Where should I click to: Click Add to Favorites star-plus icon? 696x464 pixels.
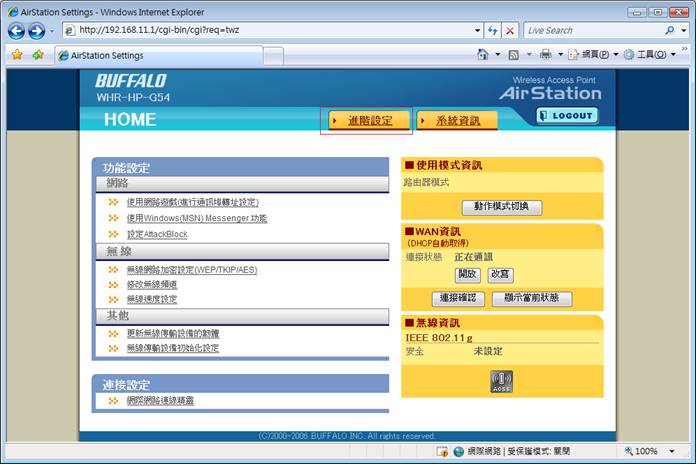[38, 55]
